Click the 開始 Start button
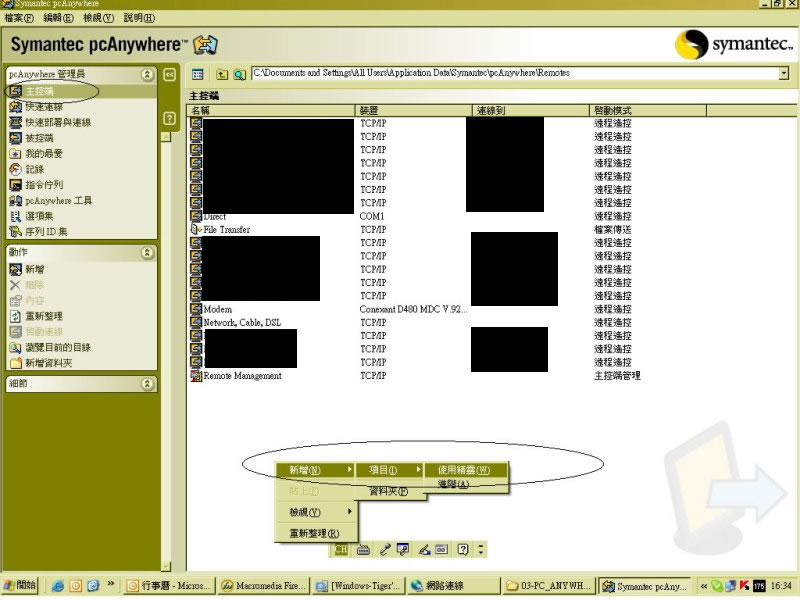The image size is (800, 600). tap(20, 585)
